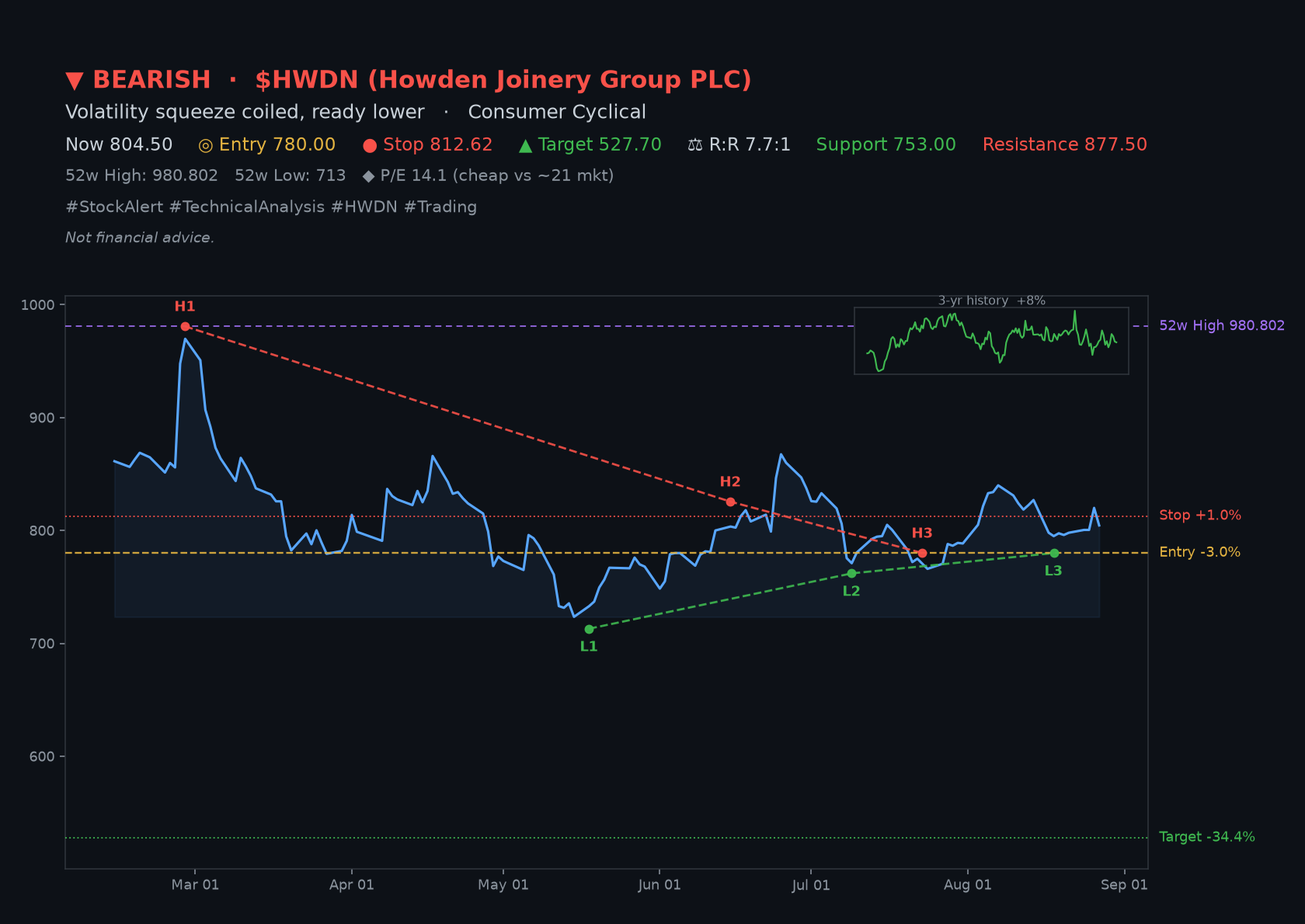Click the 'Stop +1.0%' line label
1305x924 pixels.
point(1200,515)
